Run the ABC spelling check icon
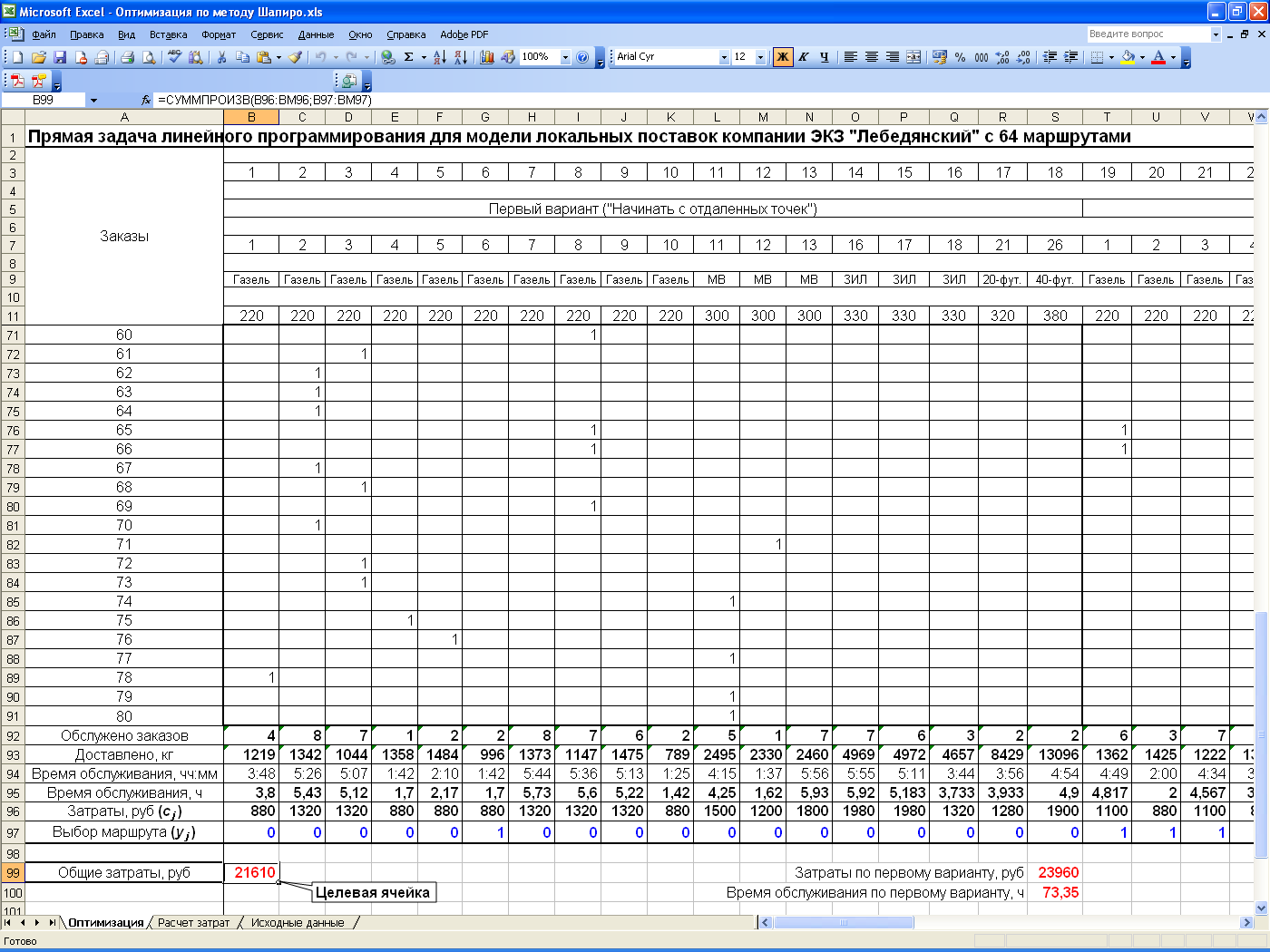 (x=174, y=57)
